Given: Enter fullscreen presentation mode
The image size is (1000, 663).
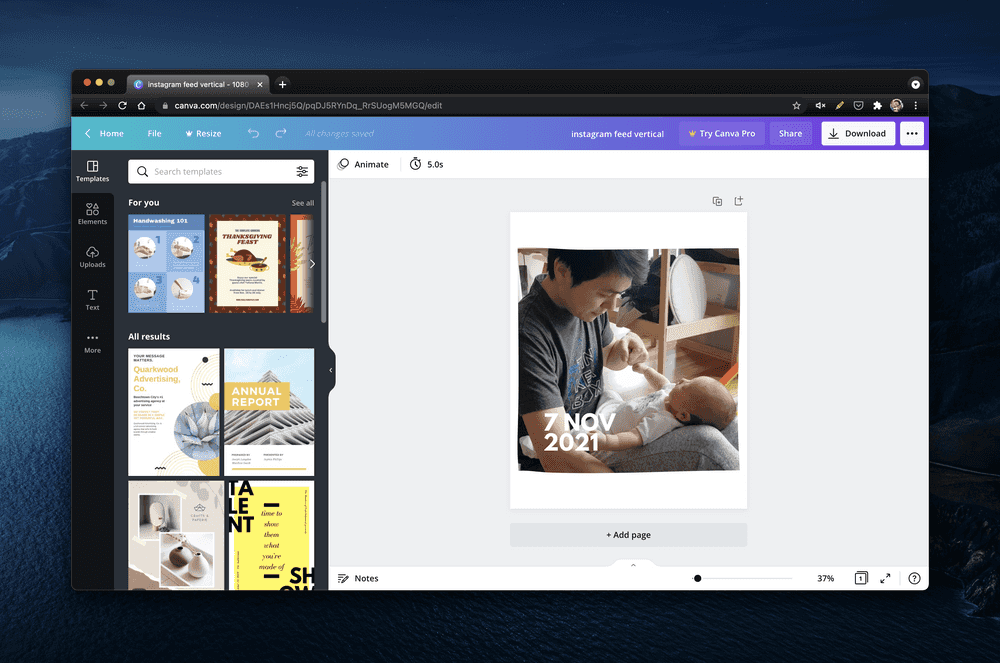Looking at the screenshot, I should click(885, 578).
